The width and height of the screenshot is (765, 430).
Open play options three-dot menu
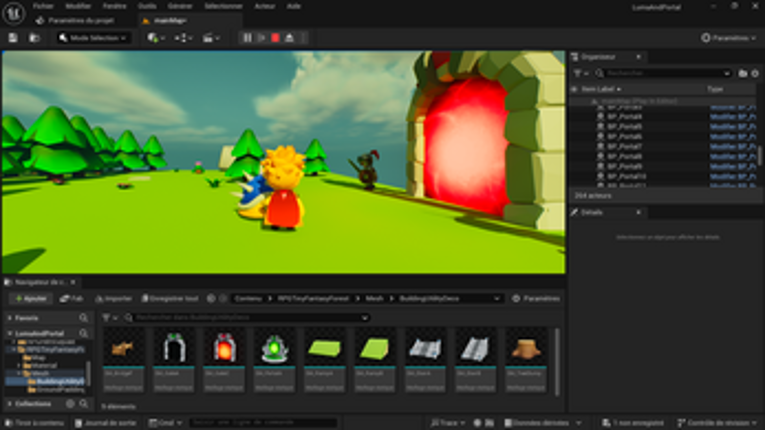pyautogui.click(x=303, y=38)
